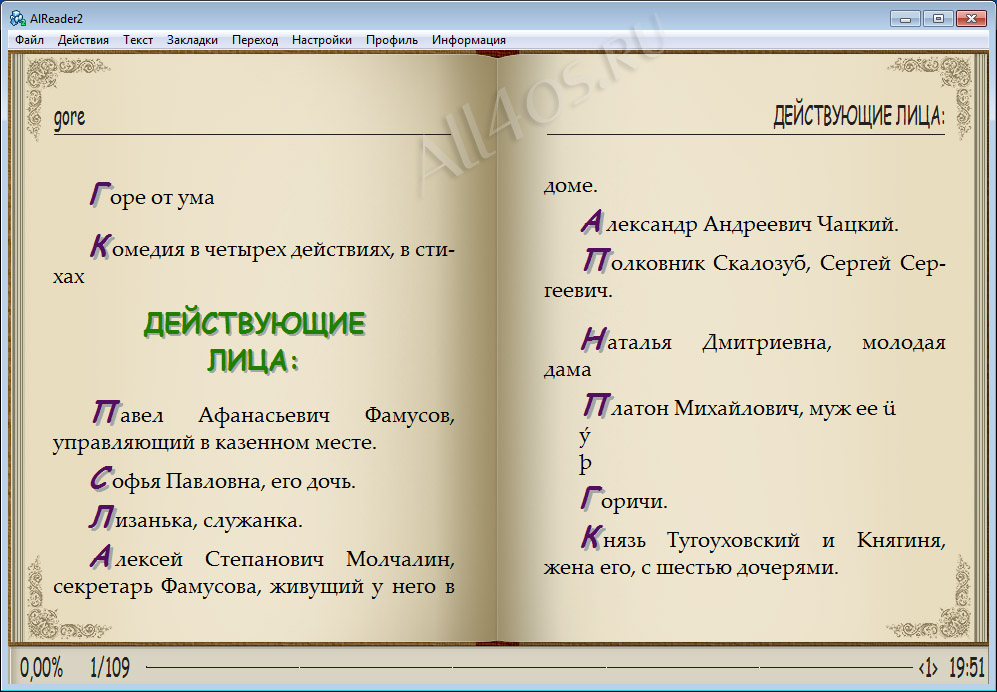Click the green heading ДЕЙСТВУЮЩИЕ ЛИЦА: on left page
The width and height of the screenshot is (997, 692).
coord(254,342)
